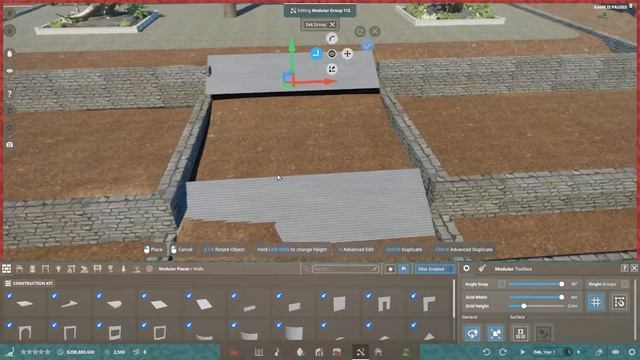The height and width of the screenshot is (360, 640).
Task: Toggle the Single Groups checkbox
Action: click(624, 284)
